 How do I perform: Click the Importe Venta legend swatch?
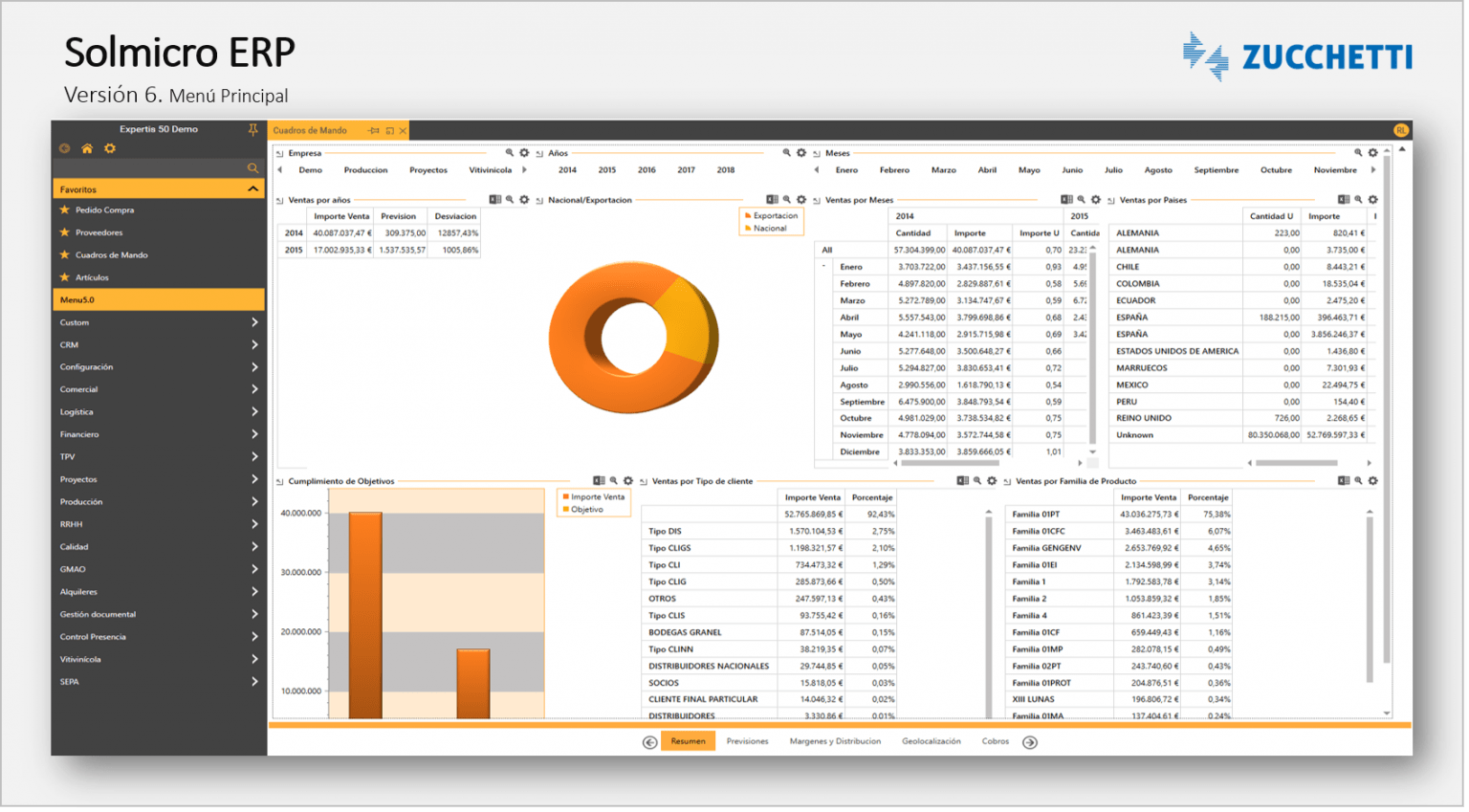click(568, 499)
